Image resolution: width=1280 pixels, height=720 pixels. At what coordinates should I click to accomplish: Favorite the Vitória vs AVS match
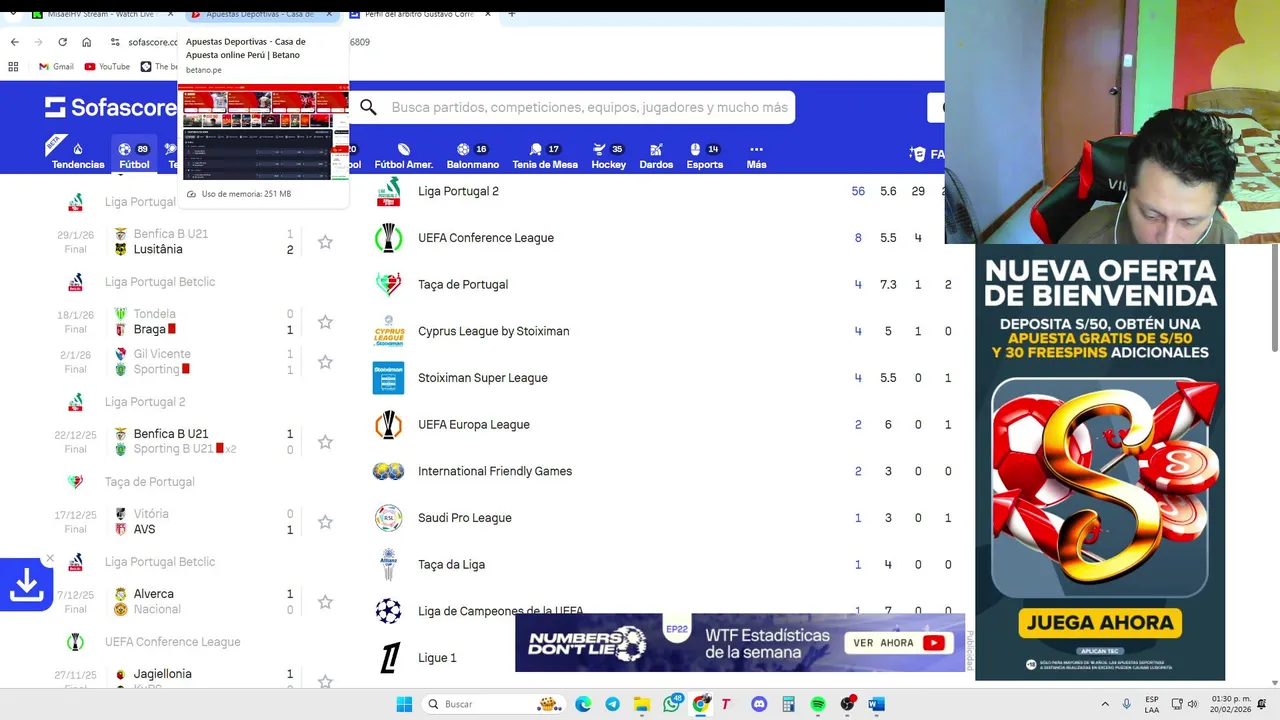pos(325,522)
